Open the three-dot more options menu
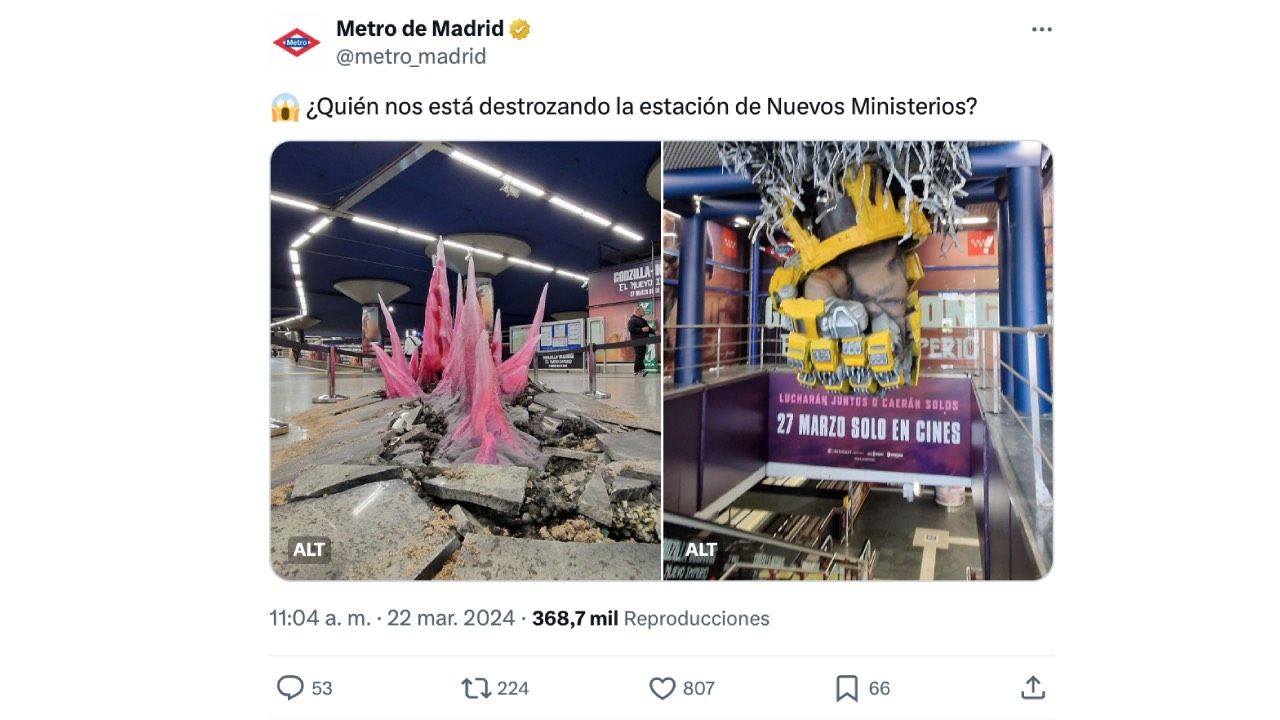Viewport: 1280px width, 720px height. [x=1042, y=30]
